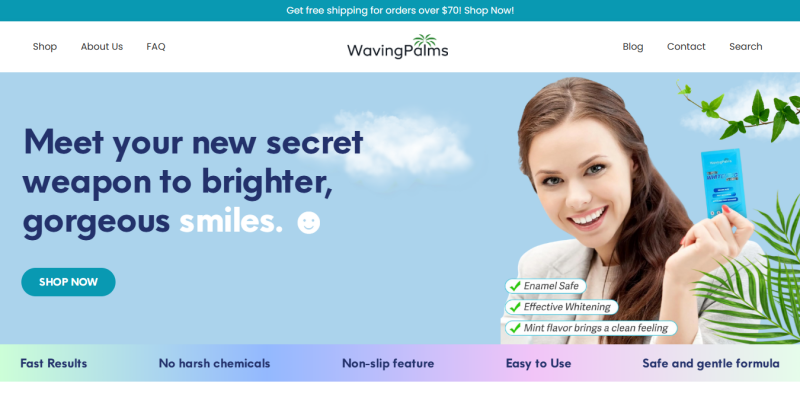Click the SHOP NOW button
The height and width of the screenshot is (400, 800).
click(68, 282)
